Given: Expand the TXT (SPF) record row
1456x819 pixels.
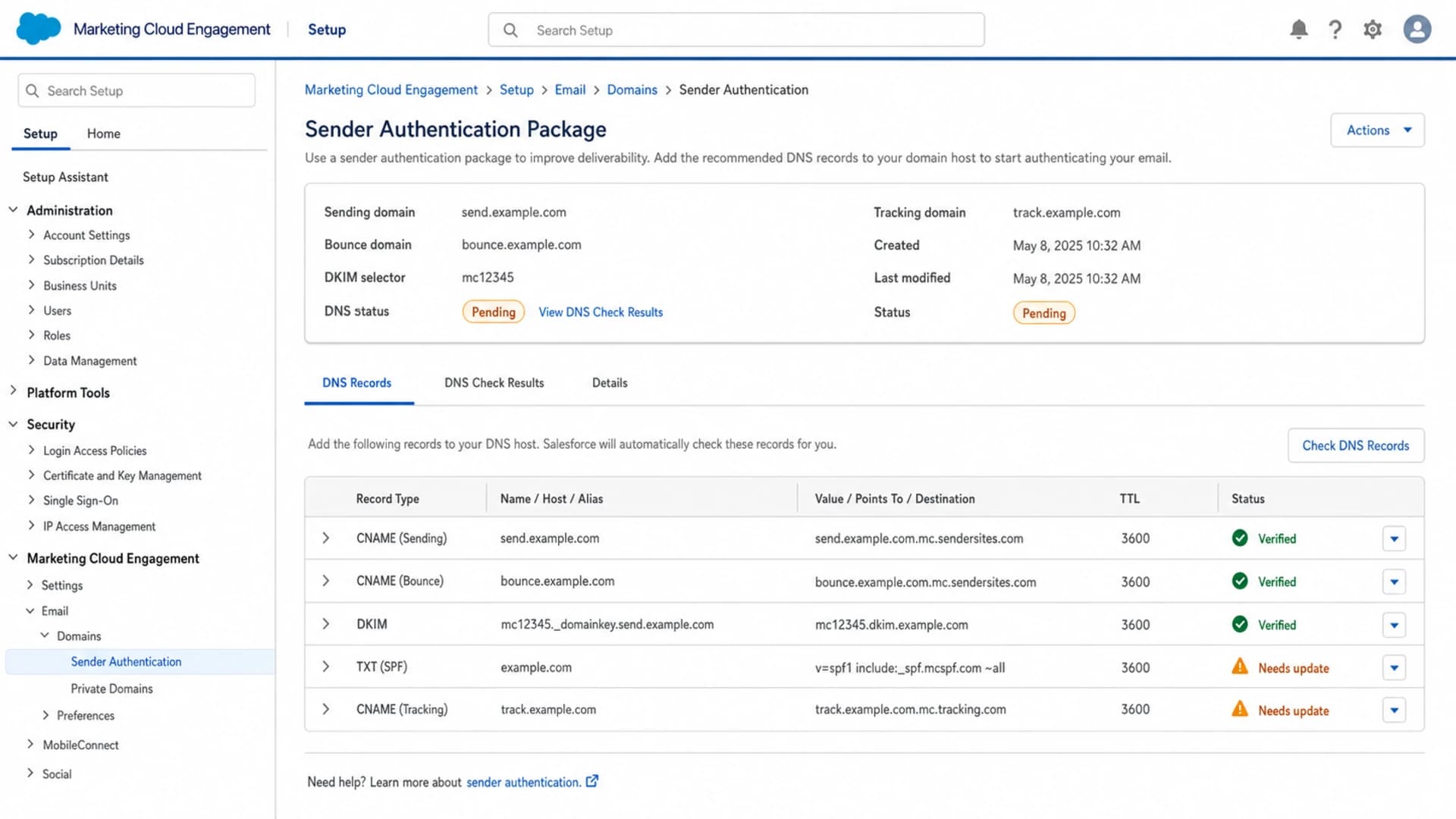Looking at the screenshot, I should coord(326,667).
